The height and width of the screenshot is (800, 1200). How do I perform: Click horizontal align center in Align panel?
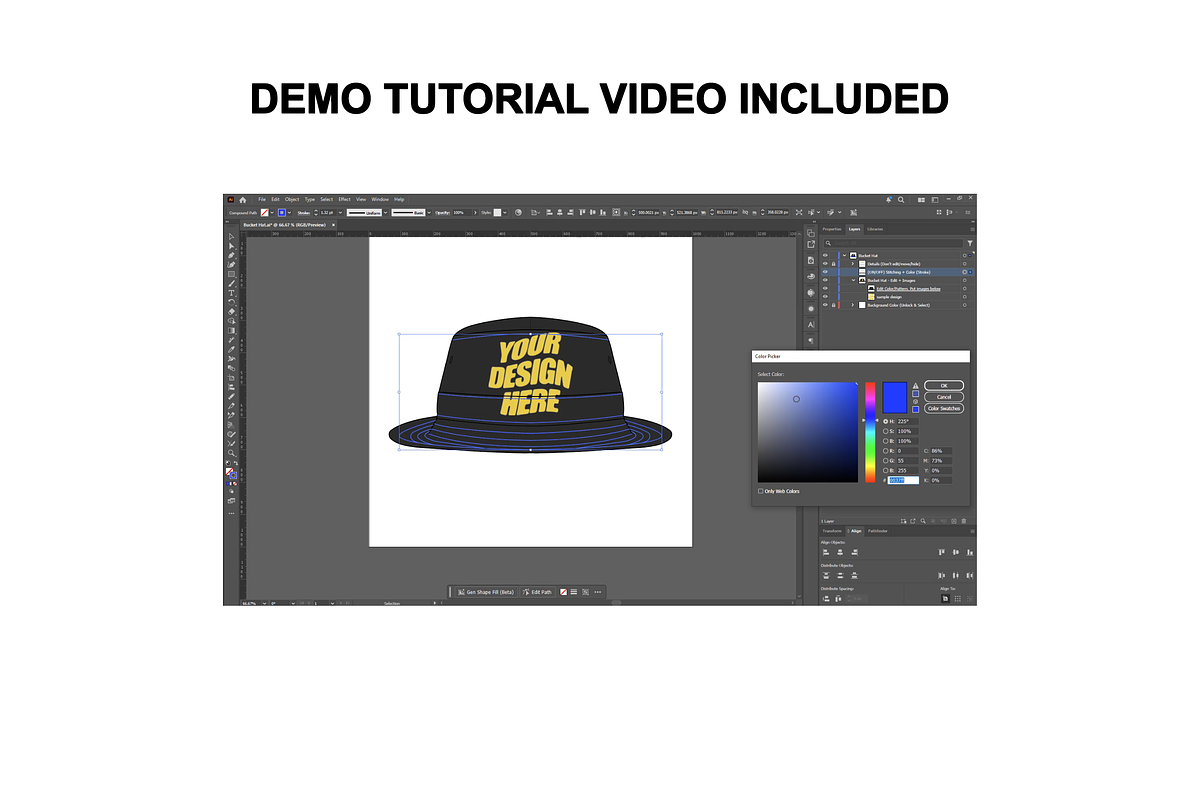point(840,552)
